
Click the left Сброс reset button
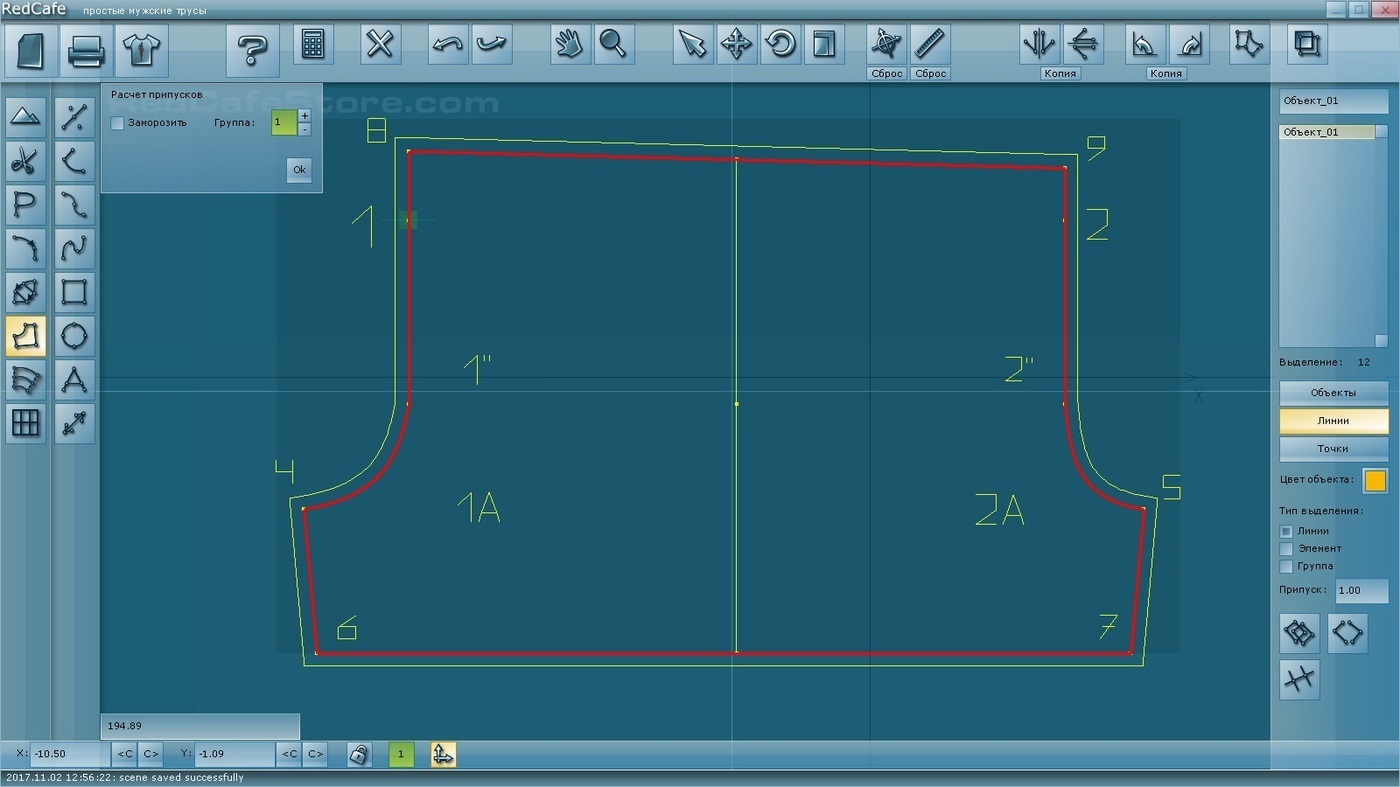(x=886, y=74)
